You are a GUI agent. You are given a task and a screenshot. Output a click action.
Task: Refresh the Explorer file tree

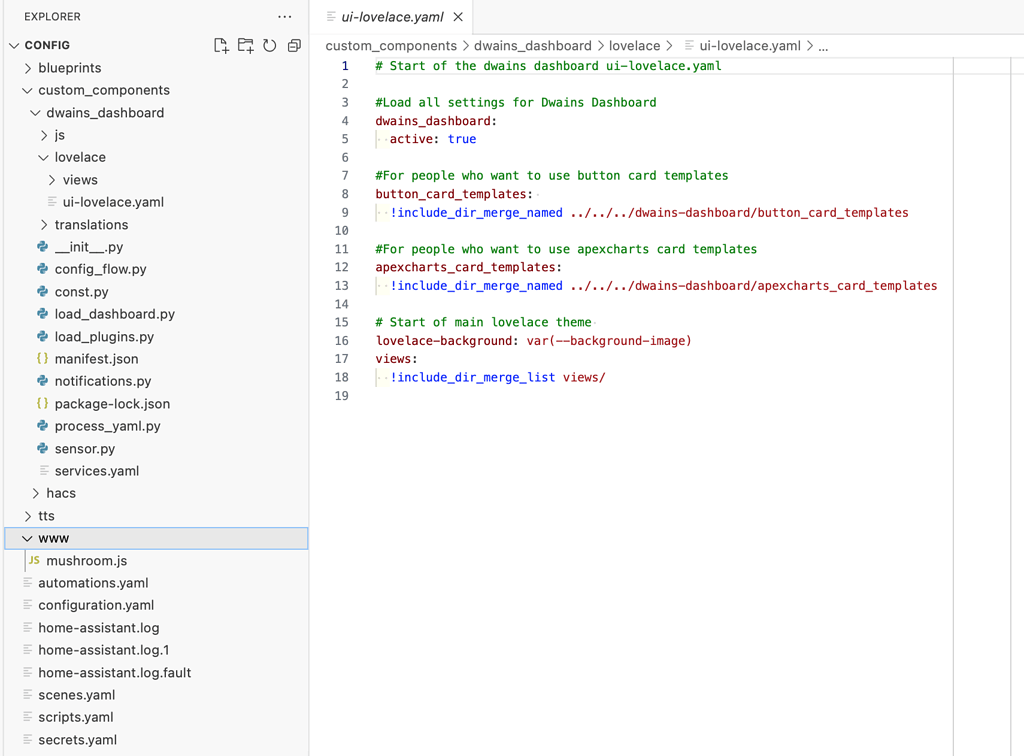tap(270, 45)
